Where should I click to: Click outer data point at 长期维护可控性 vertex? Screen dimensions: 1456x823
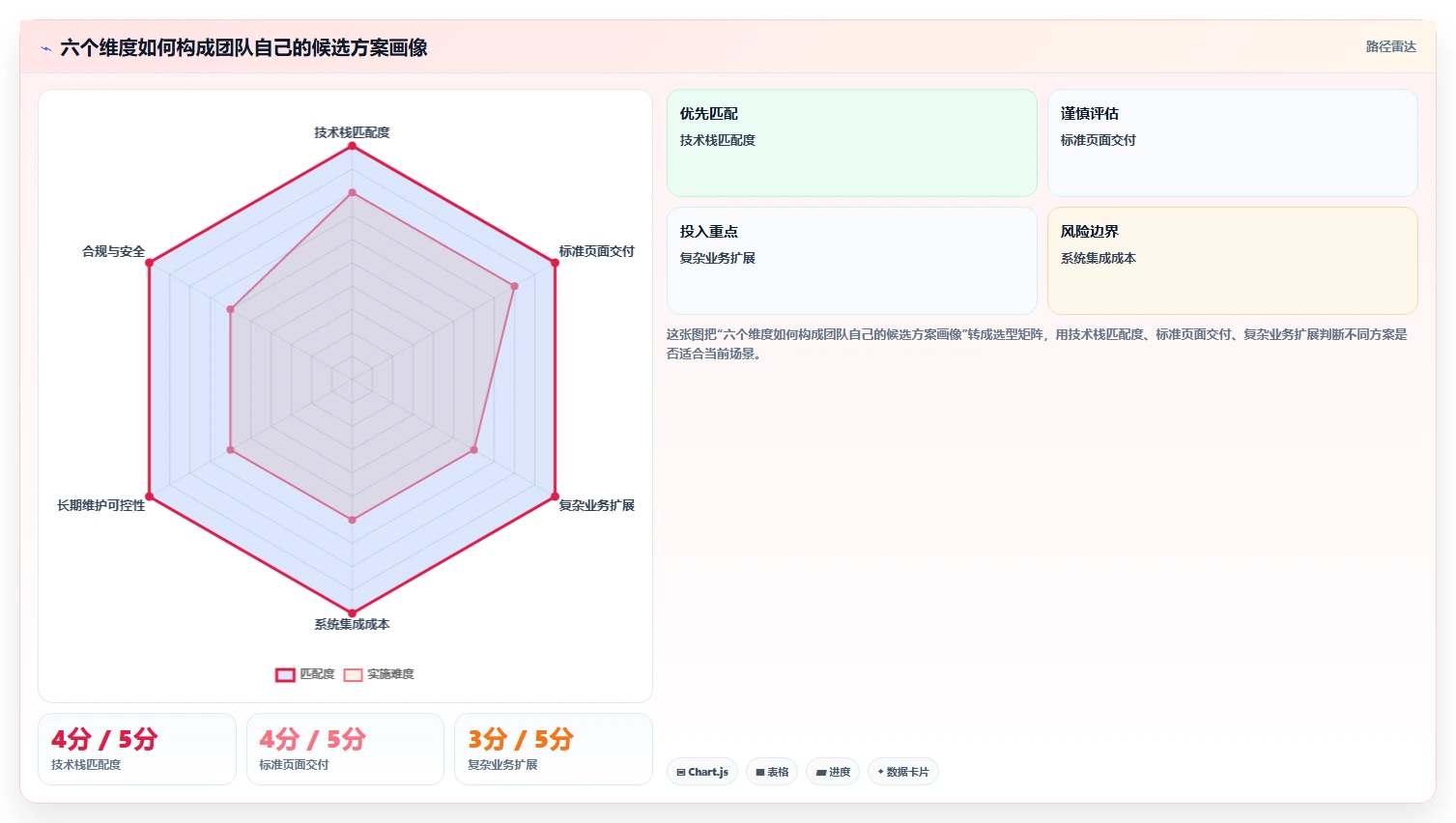(149, 497)
